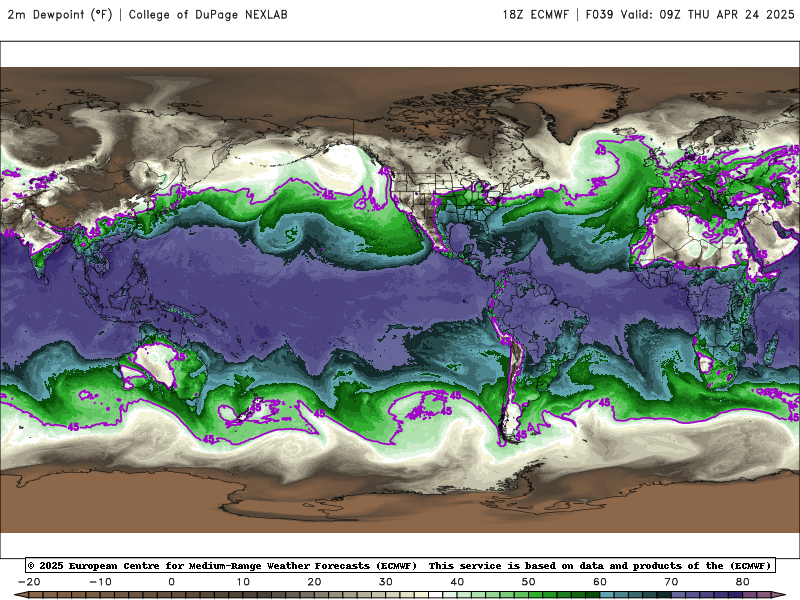This screenshot has height=600, width=800.
Task: Click the "College of DuPage NEXLAB" label
Action: [208, 15]
